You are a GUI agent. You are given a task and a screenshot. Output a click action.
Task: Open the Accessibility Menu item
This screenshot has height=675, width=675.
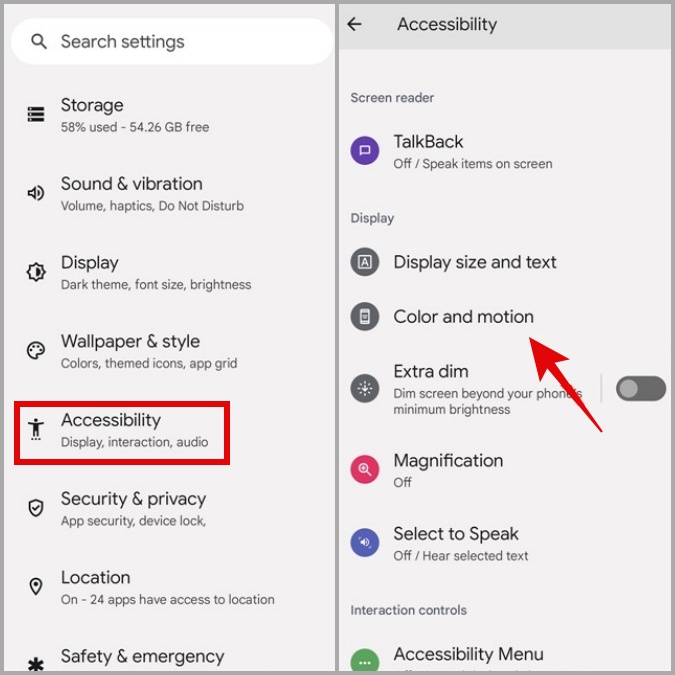(x=506, y=654)
